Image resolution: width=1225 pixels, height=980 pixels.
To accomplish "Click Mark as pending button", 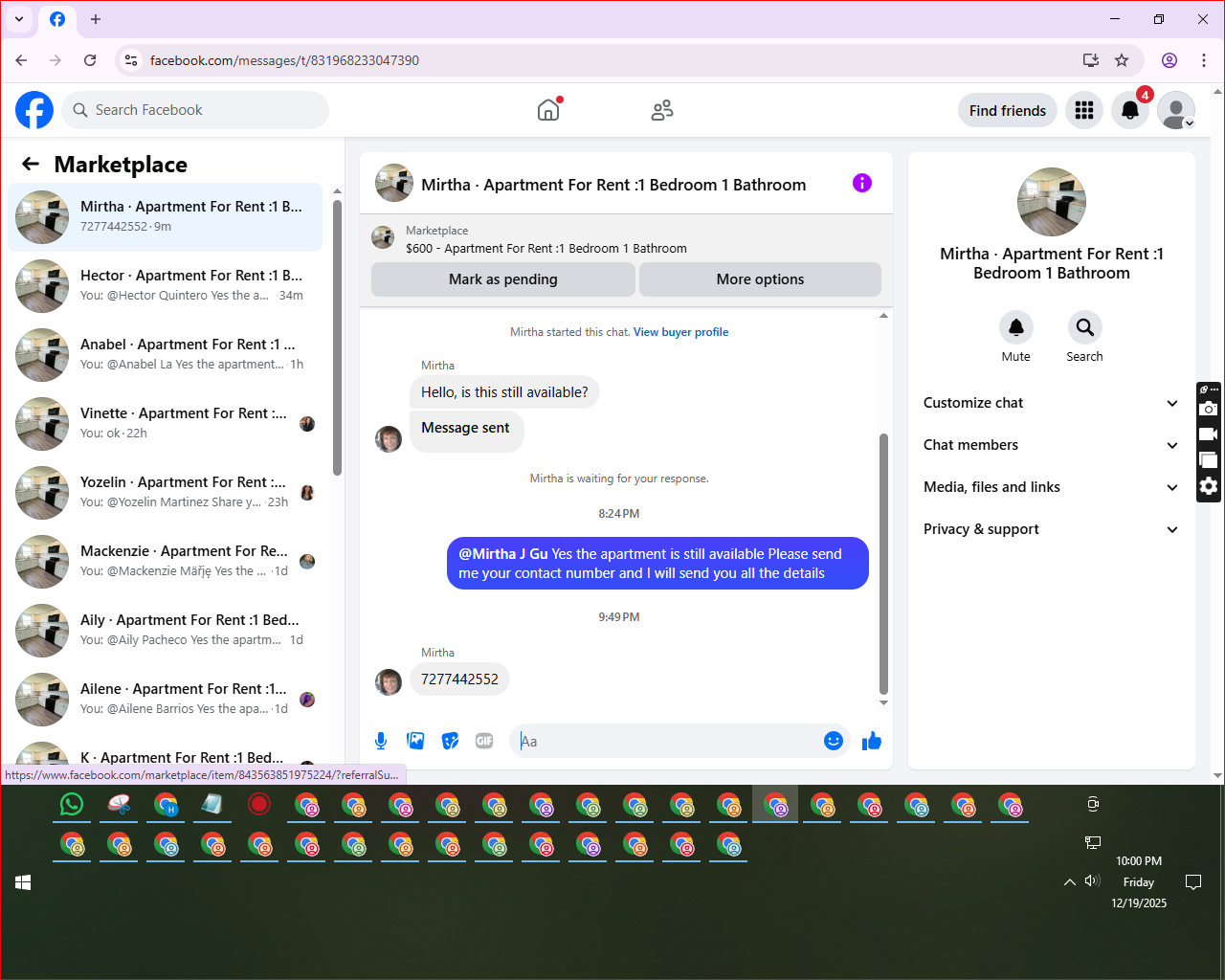I will point(503,279).
